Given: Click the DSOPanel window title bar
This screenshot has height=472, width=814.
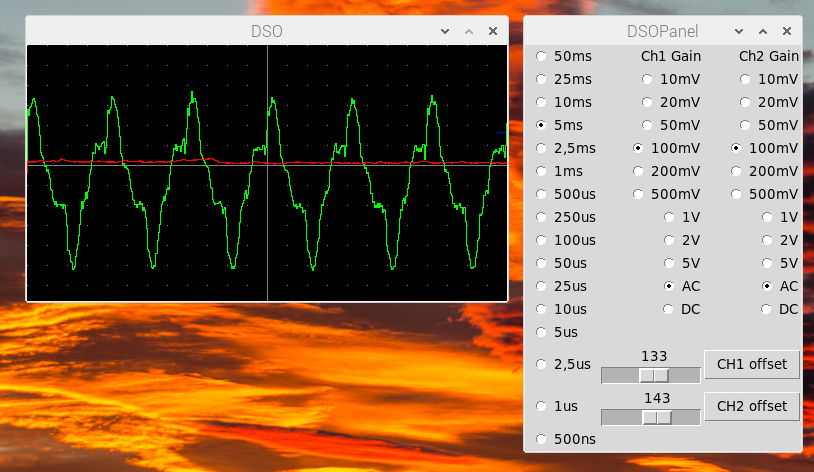Looking at the screenshot, I should tap(663, 31).
